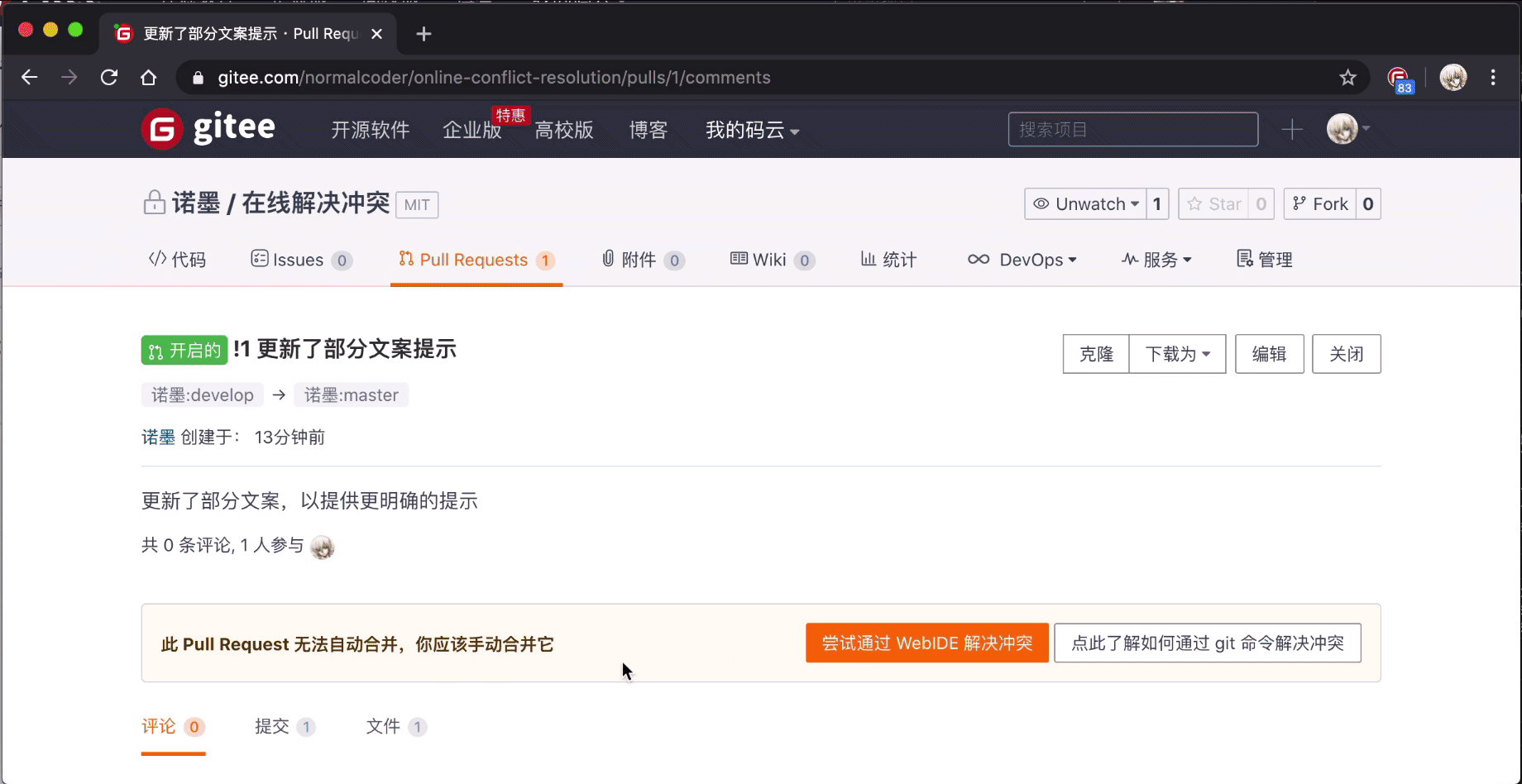Click 尝试通过 WebIDE 解决冲突 button
Screen dimensions: 1522x784
[926, 643]
